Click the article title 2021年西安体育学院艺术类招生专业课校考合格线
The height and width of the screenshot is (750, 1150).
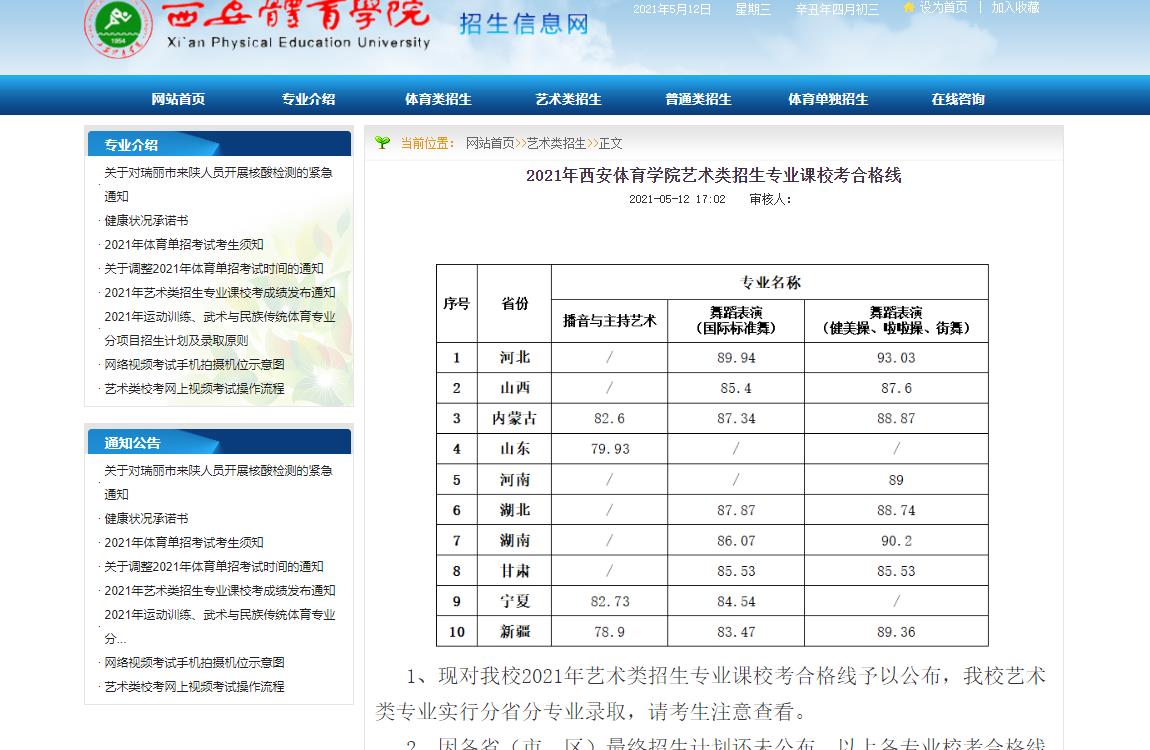point(714,175)
